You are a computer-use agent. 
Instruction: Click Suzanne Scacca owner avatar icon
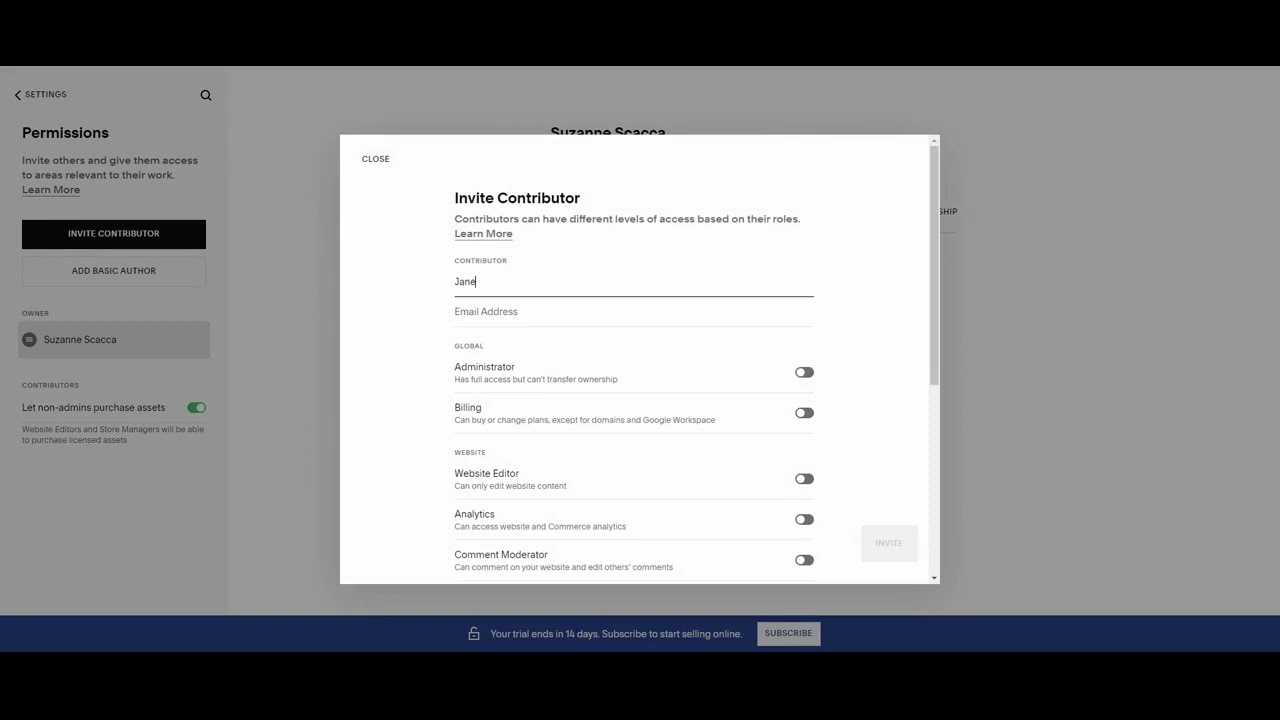tap(29, 340)
